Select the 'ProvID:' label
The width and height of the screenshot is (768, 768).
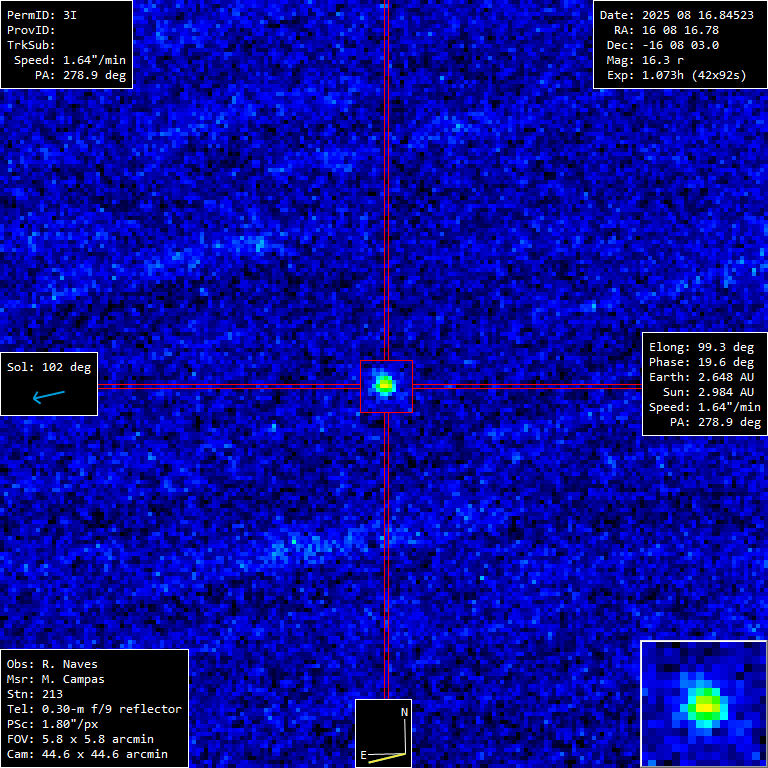[31, 30]
